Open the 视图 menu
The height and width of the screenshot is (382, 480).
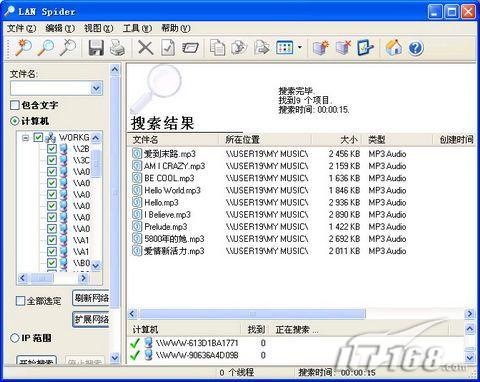(99, 28)
